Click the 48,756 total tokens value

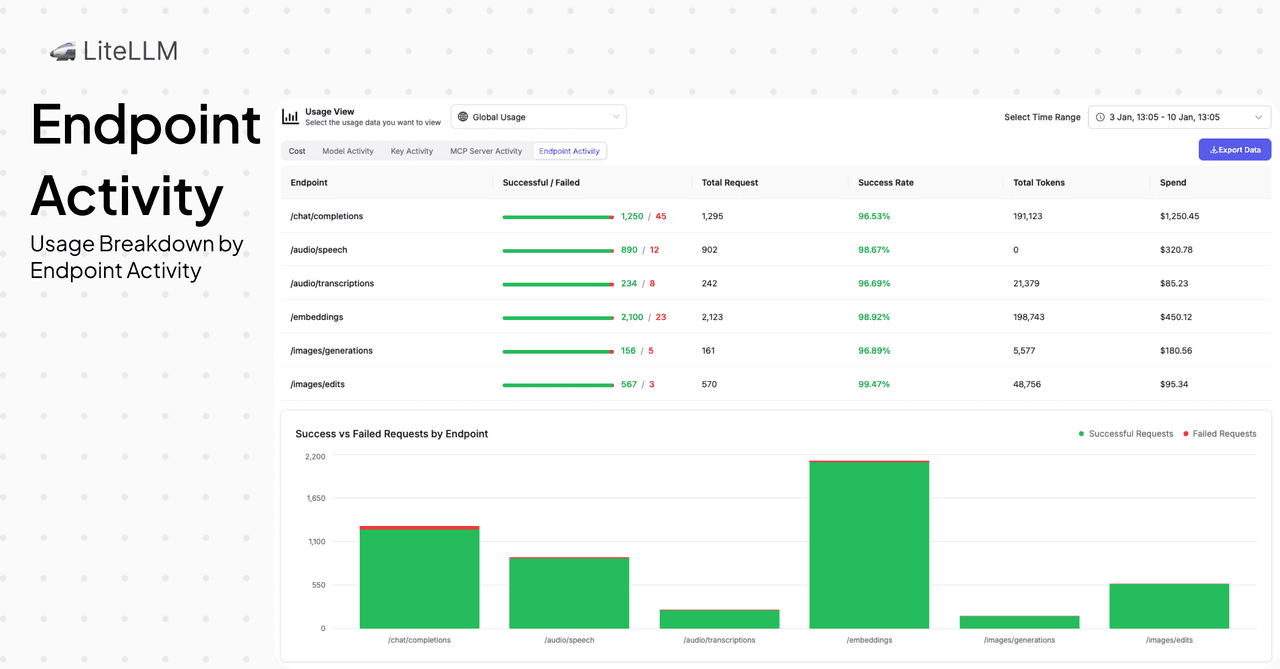1027,384
